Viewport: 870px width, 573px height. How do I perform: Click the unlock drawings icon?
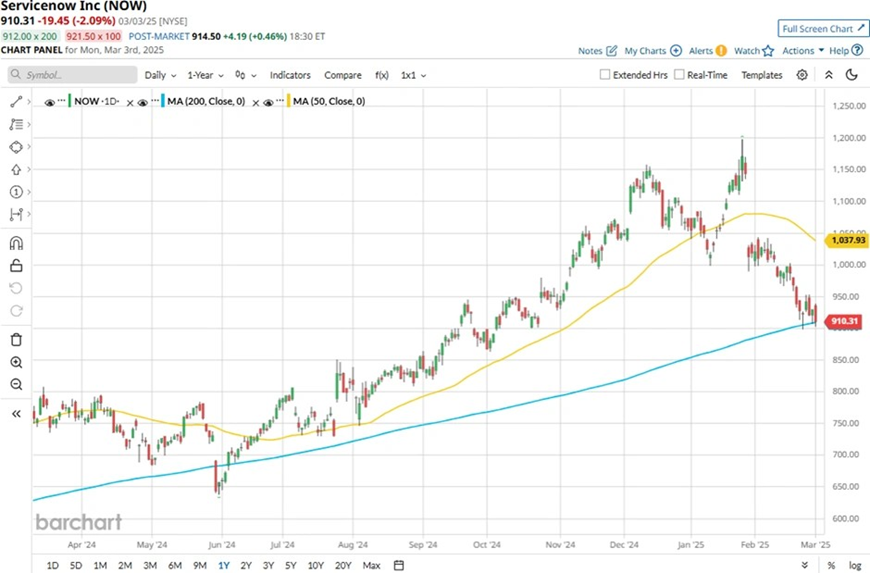pos(16,266)
